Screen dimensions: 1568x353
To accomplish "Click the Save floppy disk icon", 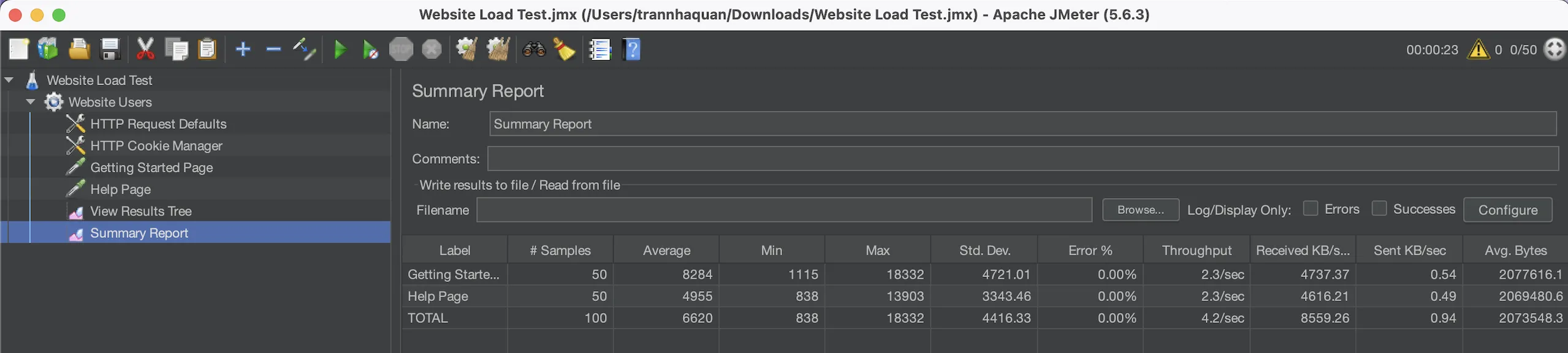I will click(x=110, y=50).
